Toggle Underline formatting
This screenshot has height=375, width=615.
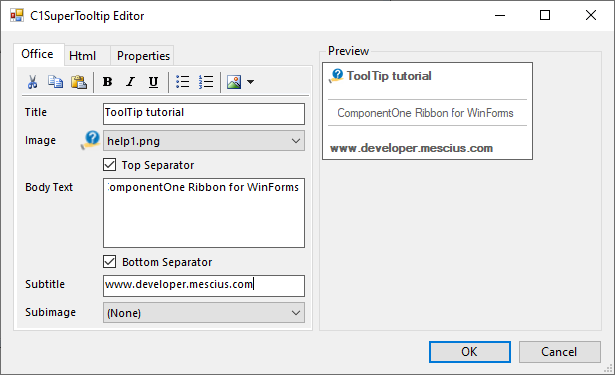point(153,82)
